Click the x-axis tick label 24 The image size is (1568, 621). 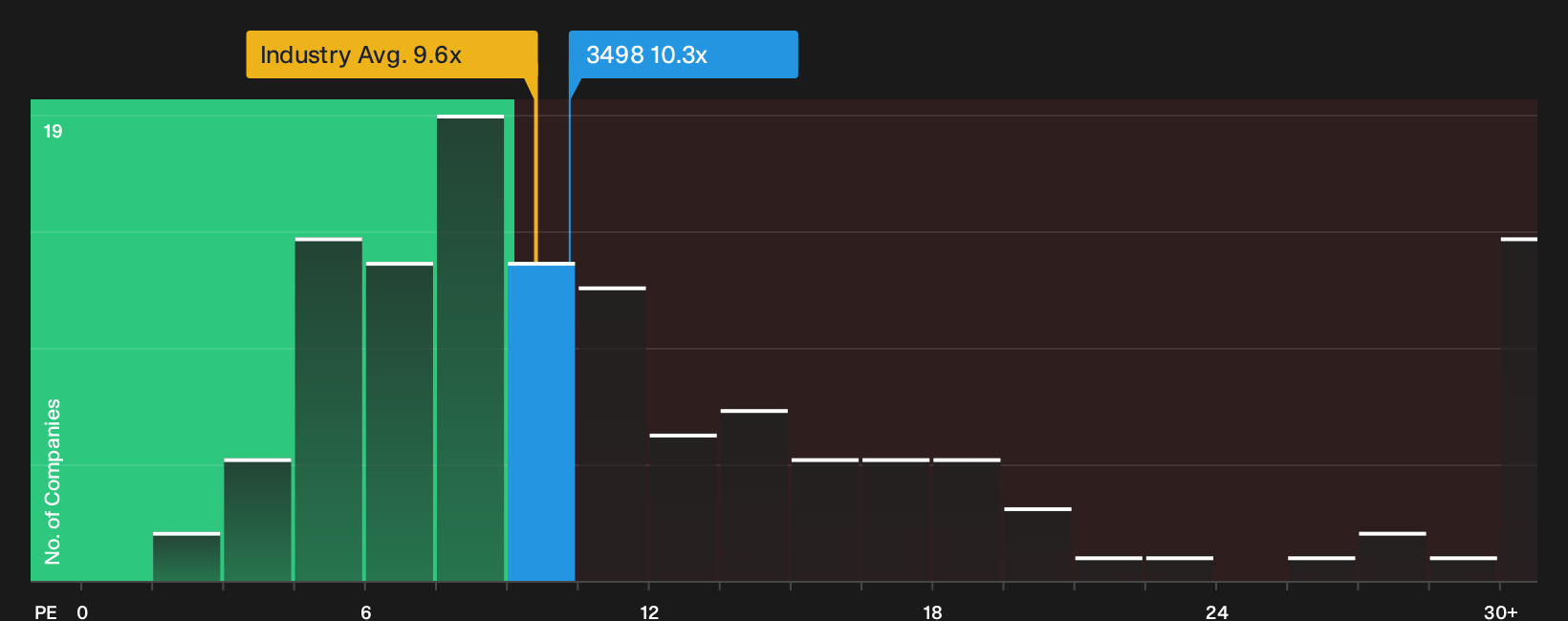click(1216, 612)
